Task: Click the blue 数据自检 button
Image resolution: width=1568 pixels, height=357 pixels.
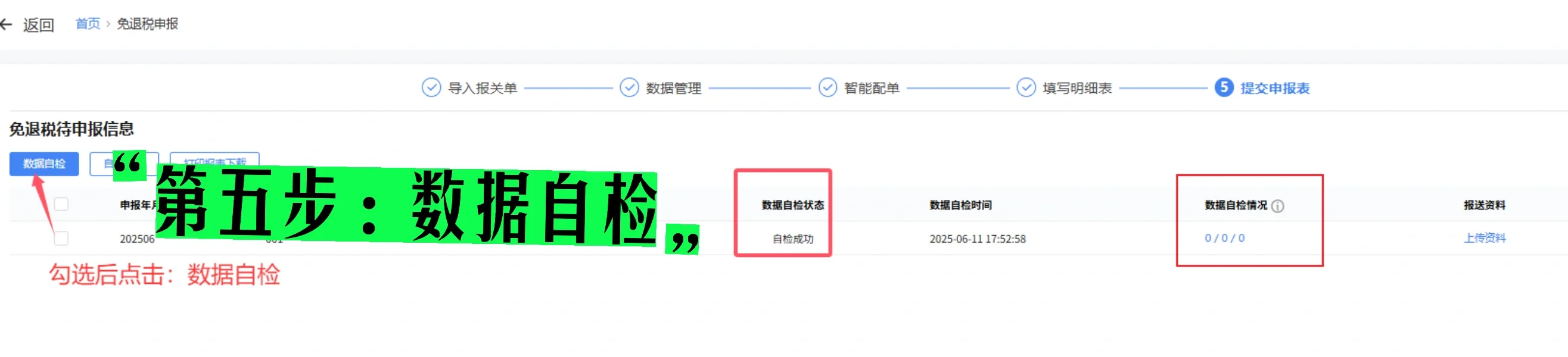Action: (44, 164)
